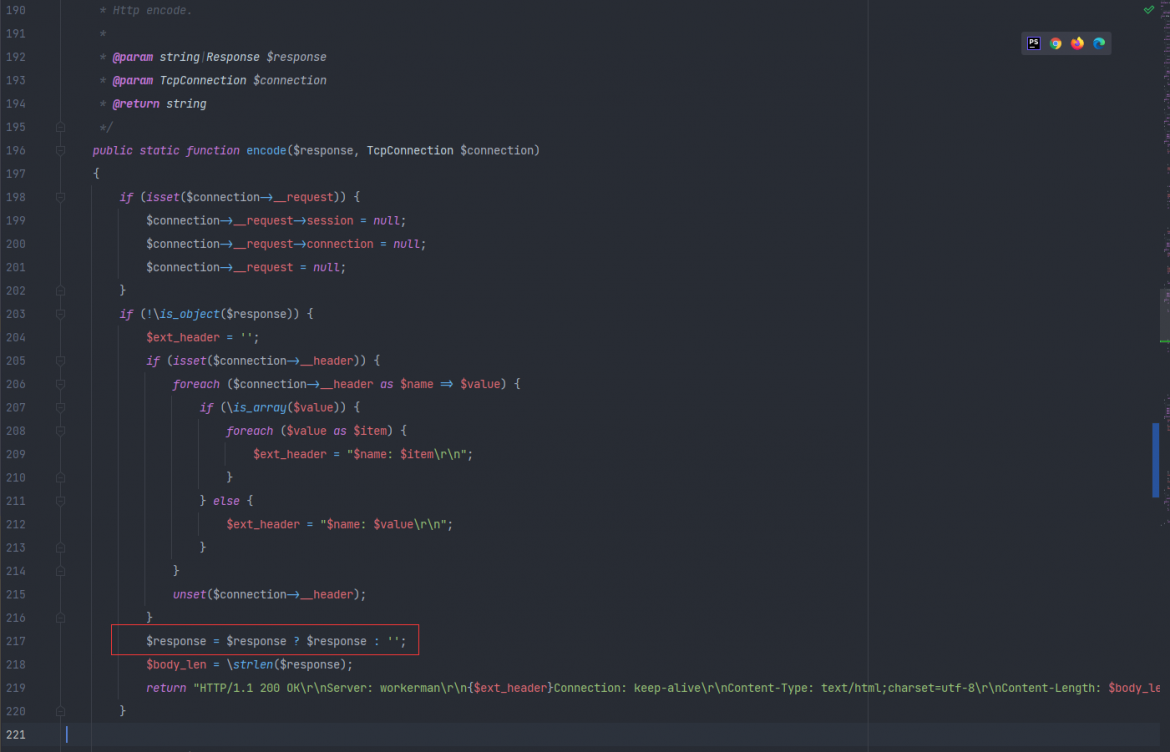Click line number 204 in gutter
Screen dimensions: 1170x752
pyautogui.click(x=16, y=337)
